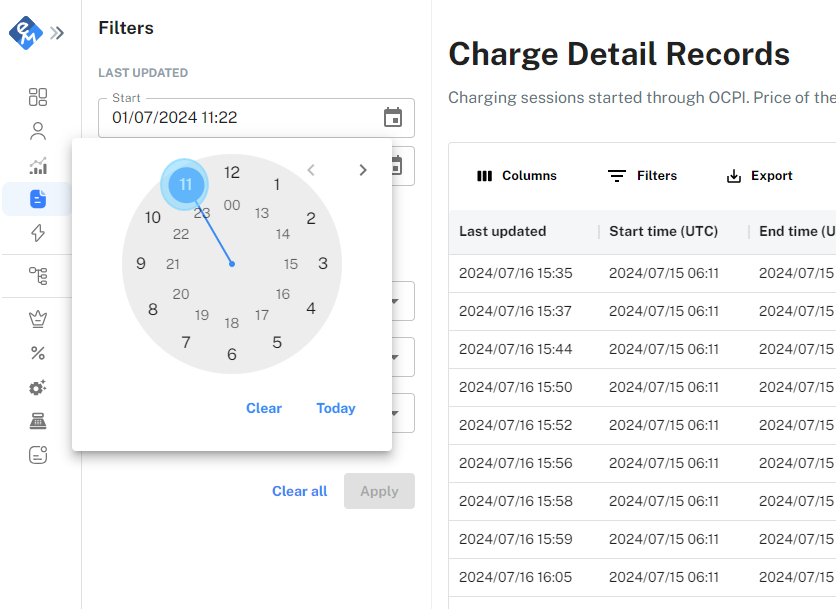The image size is (836, 609).
Task: Click the Start date input field
Action: point(240,118)
